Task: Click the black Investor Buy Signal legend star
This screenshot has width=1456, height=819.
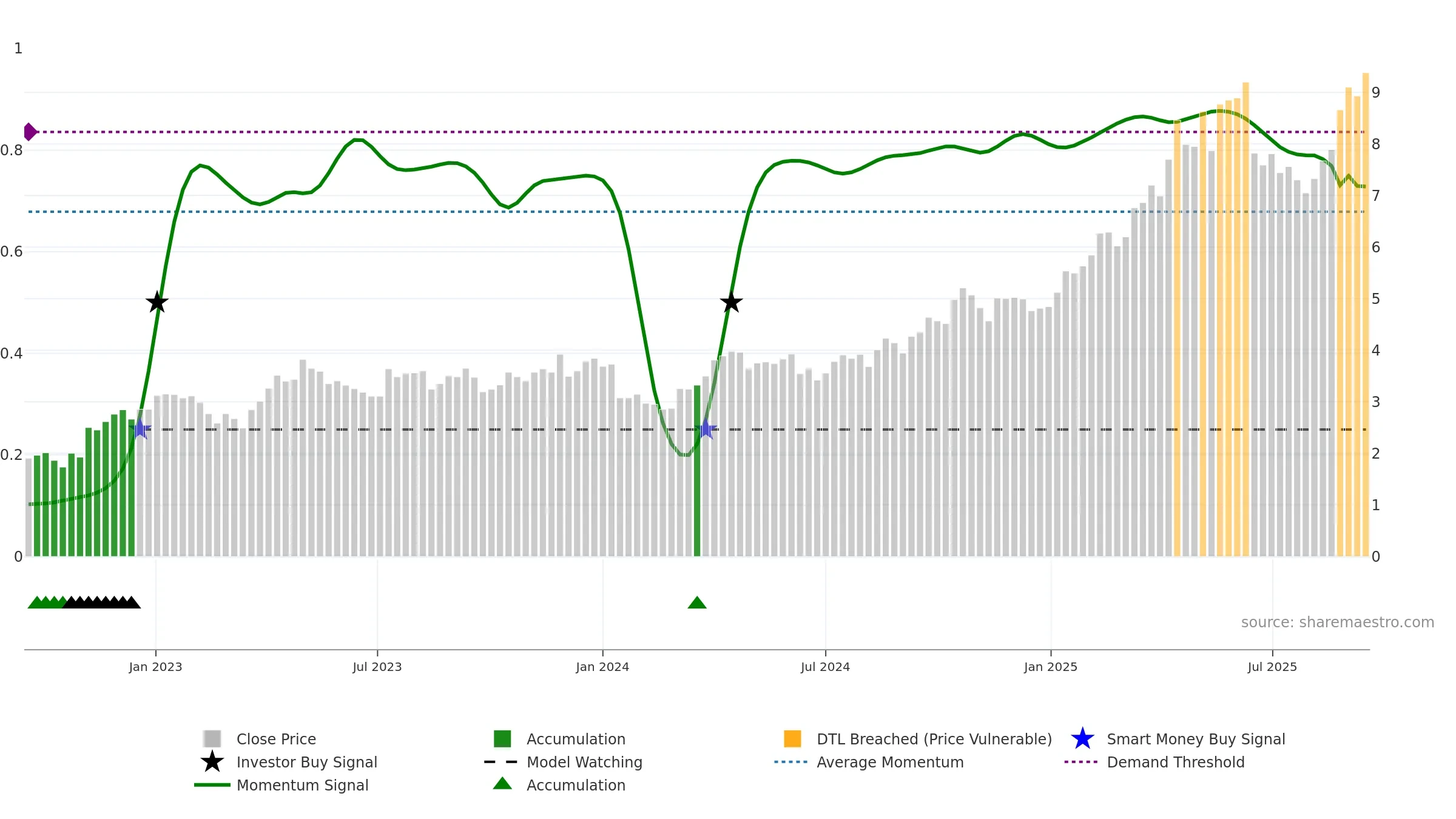Action: (x=212, y=761)
